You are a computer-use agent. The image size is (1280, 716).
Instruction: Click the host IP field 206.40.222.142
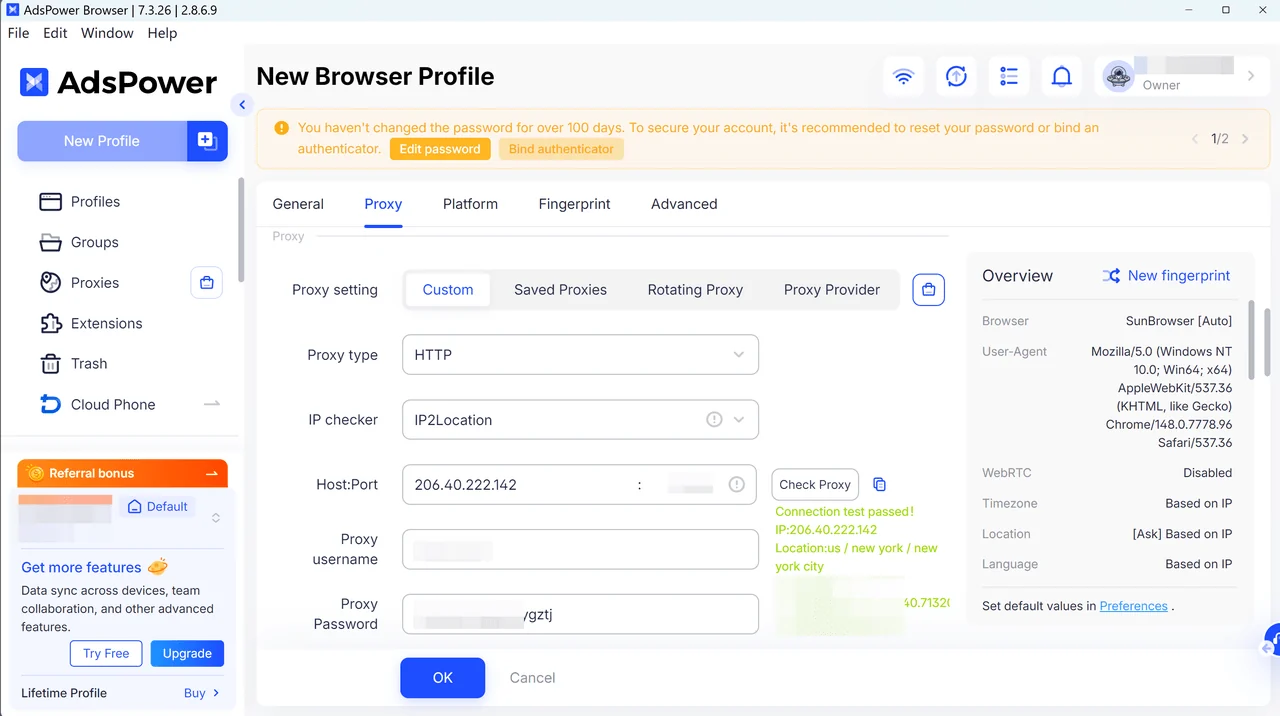[520, 484]
